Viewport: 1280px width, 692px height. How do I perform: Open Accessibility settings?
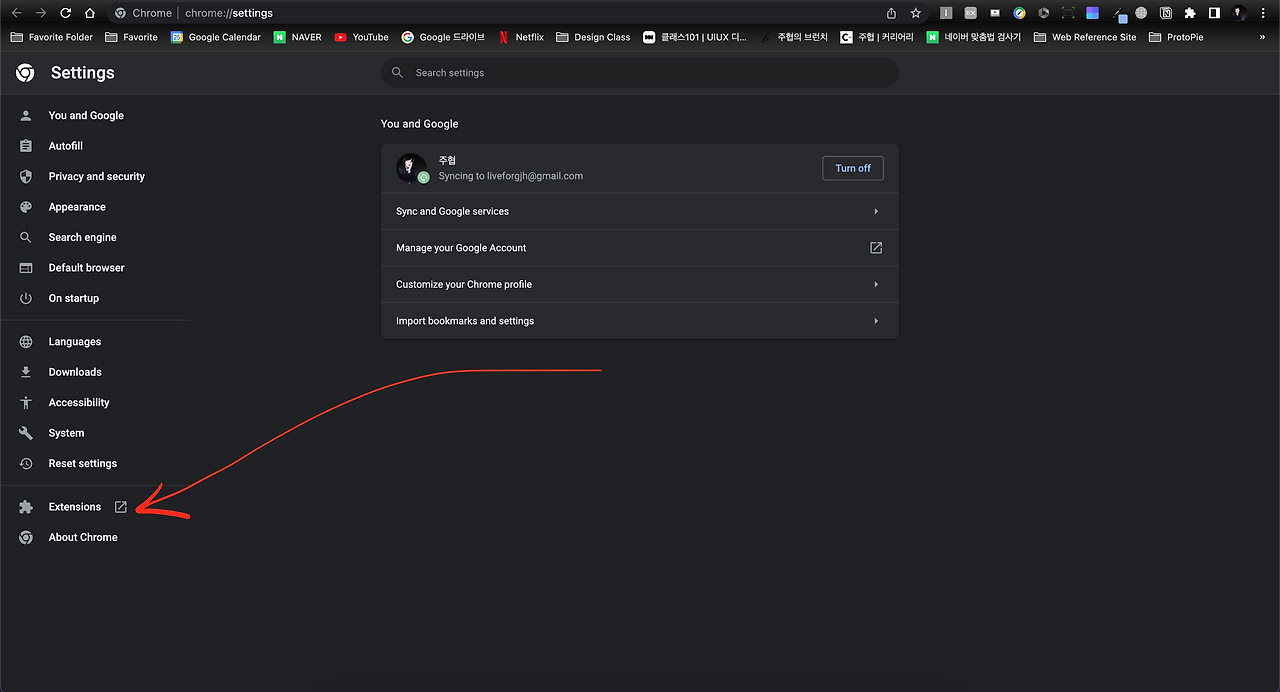(79, 403)
